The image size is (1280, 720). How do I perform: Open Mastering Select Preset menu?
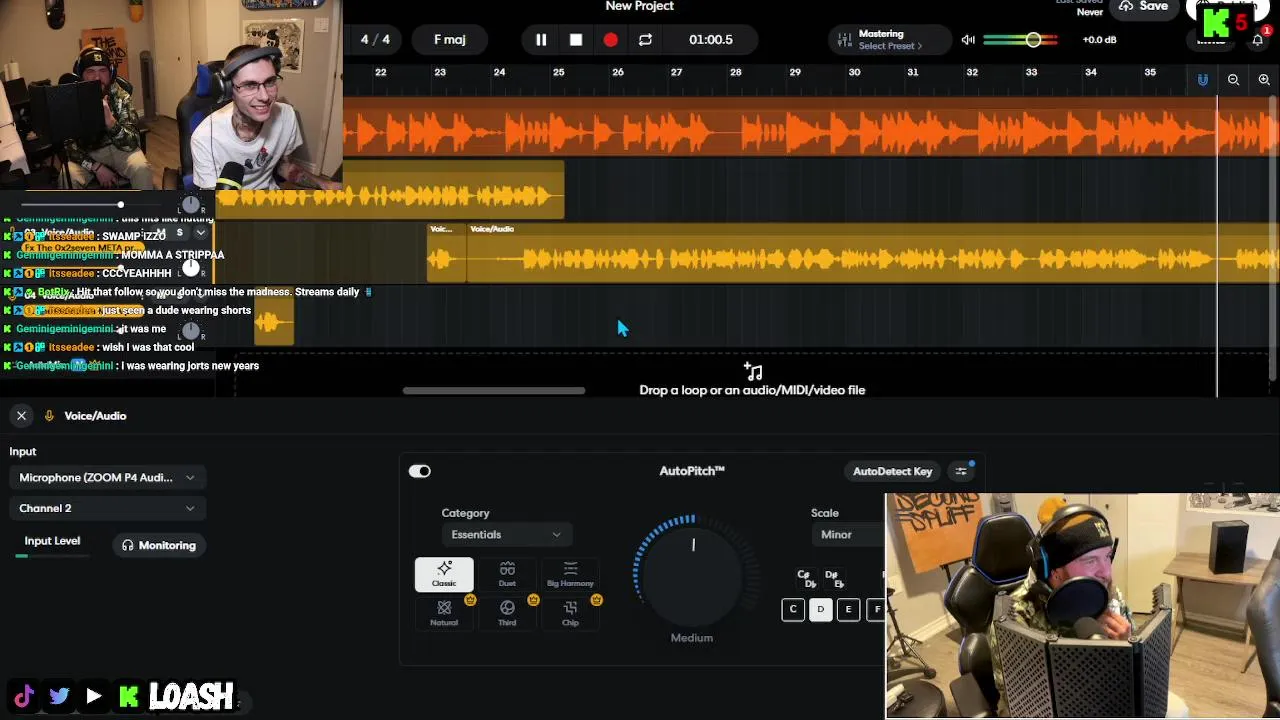click(890, 46)
